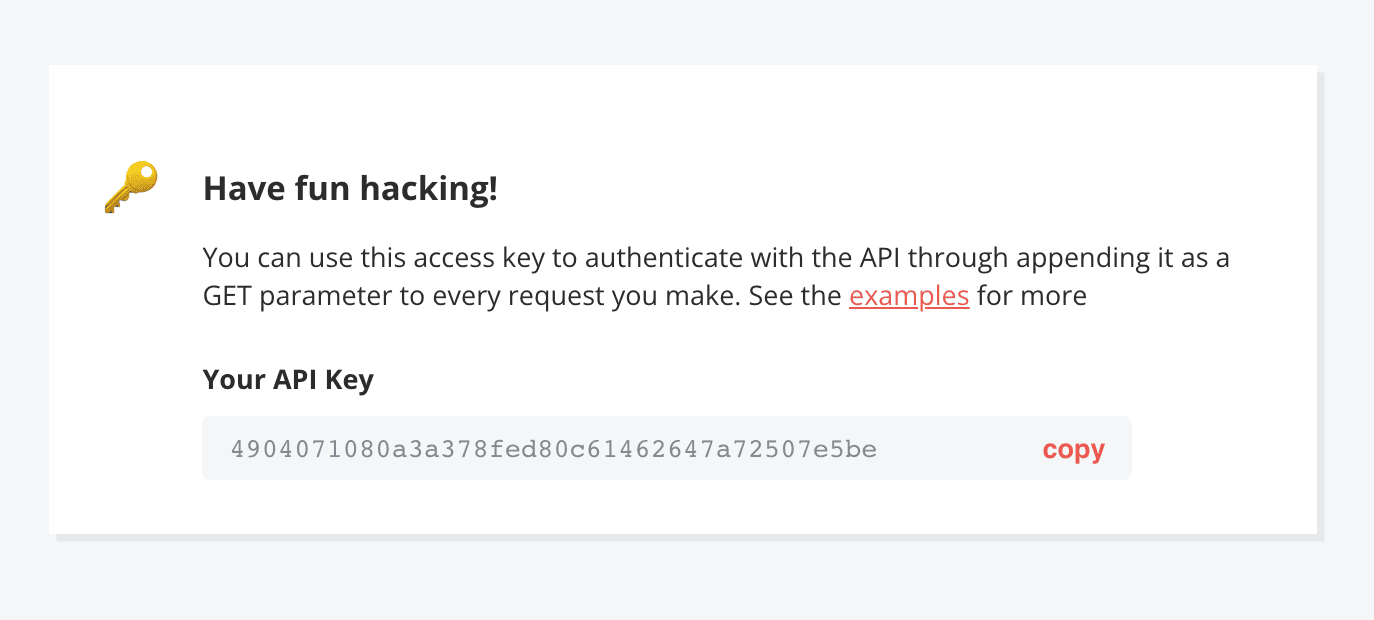Click the golden key icon

pyautogui.click(x=130, y=188)
